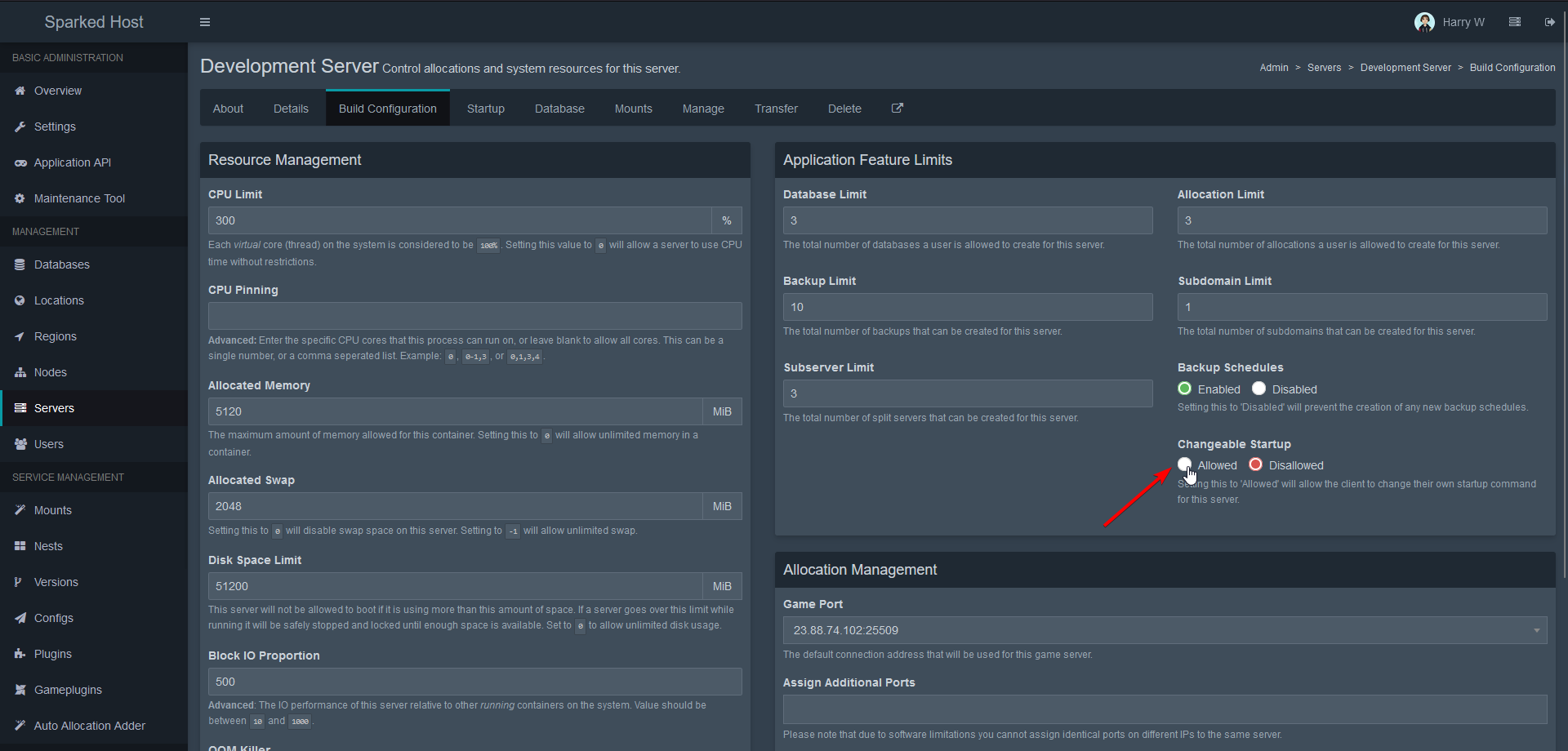Image resolution: width=1568 pixels, height=751 pixels.
Task: Click the external-link icon after Delete
Action: (x=897, y=107)
